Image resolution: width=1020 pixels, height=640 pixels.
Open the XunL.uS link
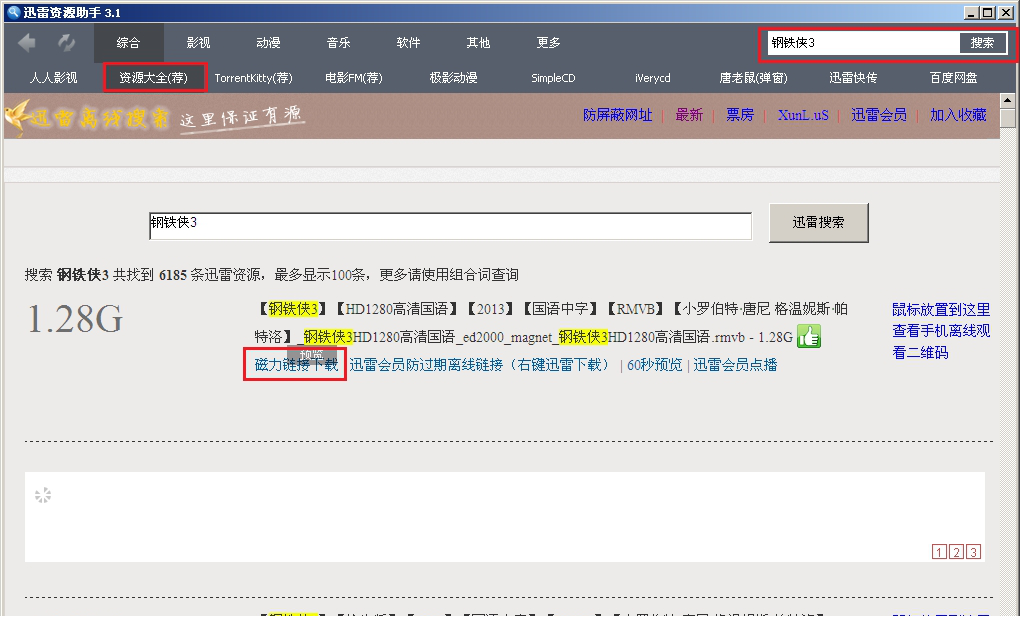point(803,115)
